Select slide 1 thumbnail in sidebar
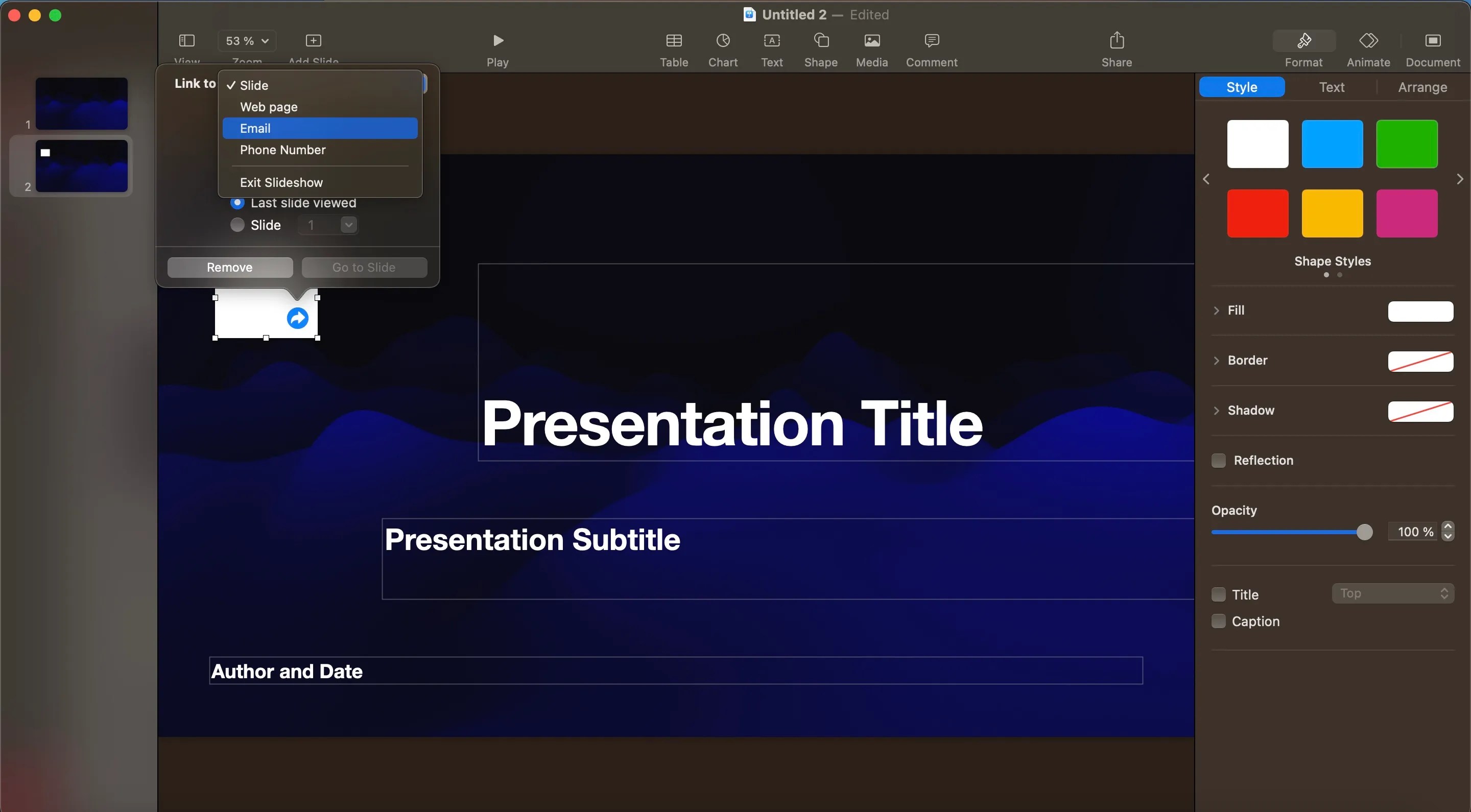1471x812 pixels. [81, 103]
